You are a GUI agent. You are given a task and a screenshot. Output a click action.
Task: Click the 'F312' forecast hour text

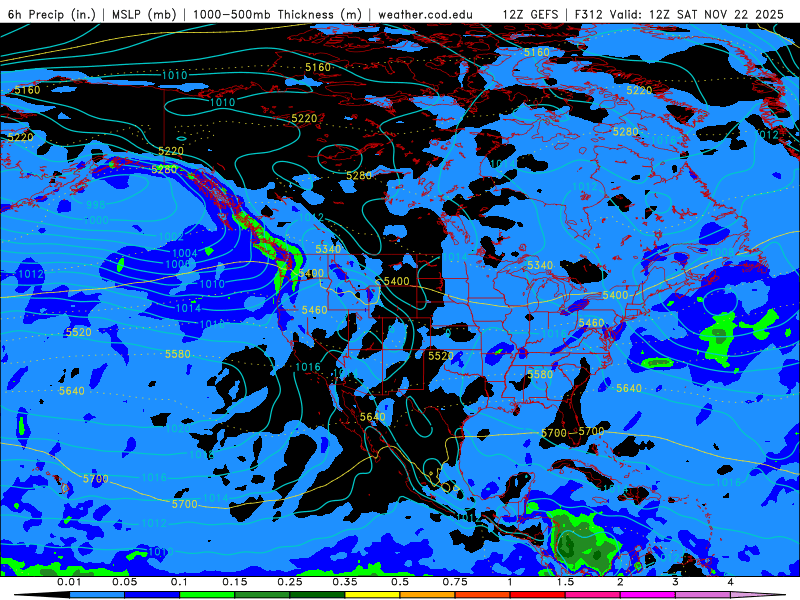pos(589,14)
